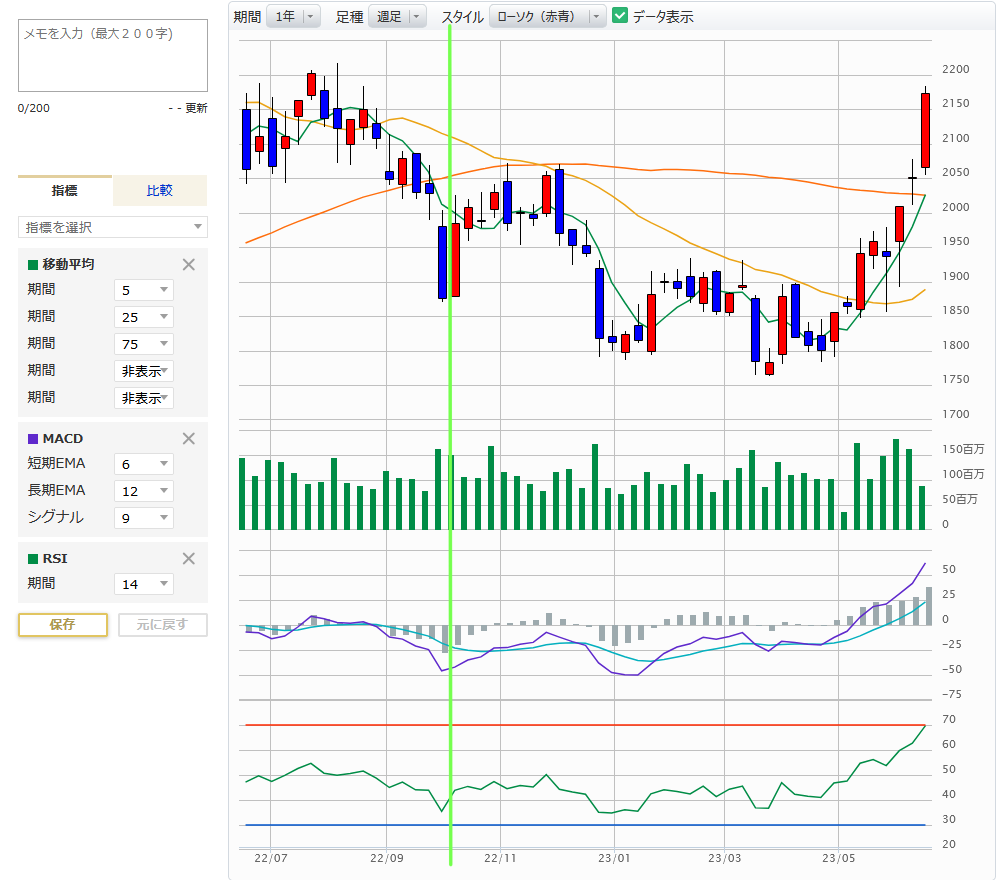
Task: Open the スタイル ローソク dropdown
Action: pos(547,16)
